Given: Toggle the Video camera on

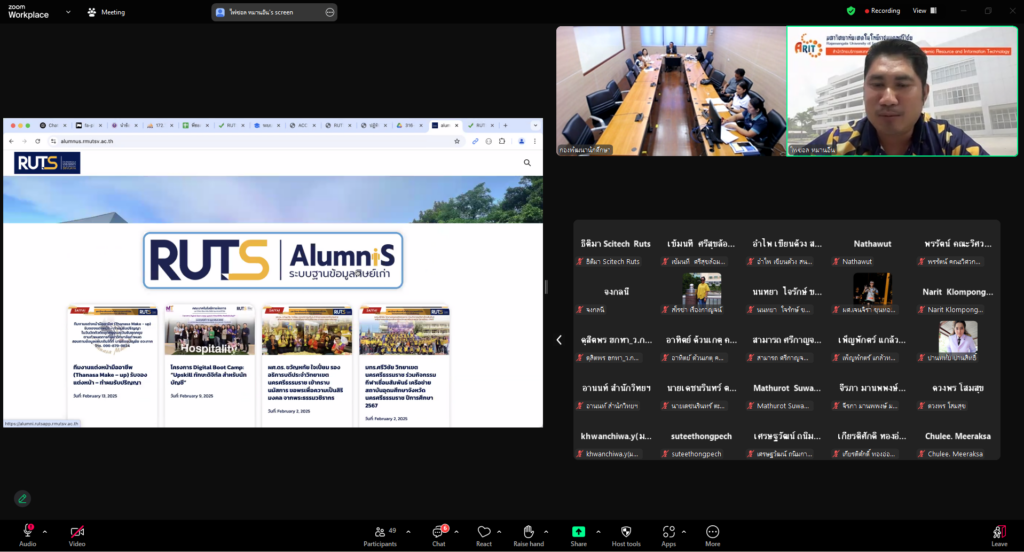Looking at the screenshot, I should (x=77, y=532).
